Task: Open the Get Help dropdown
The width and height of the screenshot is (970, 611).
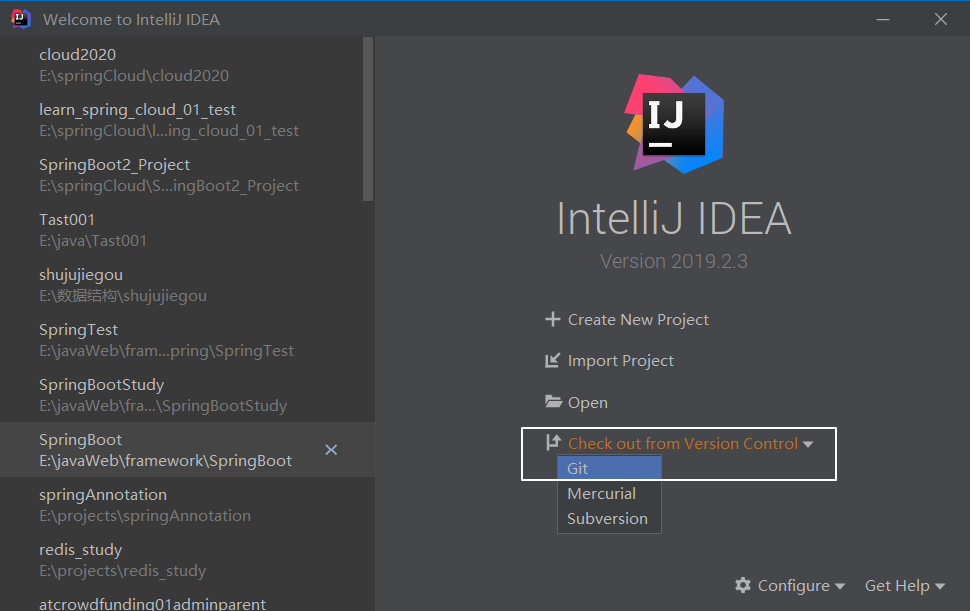Action: coord(904,586)
